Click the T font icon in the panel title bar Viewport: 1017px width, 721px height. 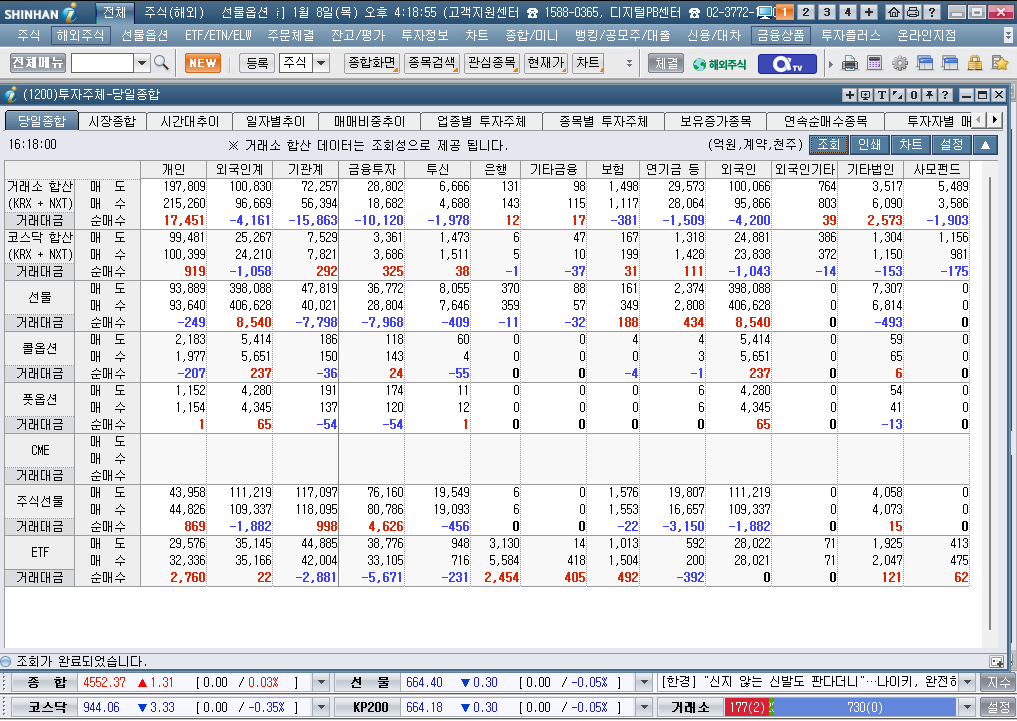click(881, 95)
